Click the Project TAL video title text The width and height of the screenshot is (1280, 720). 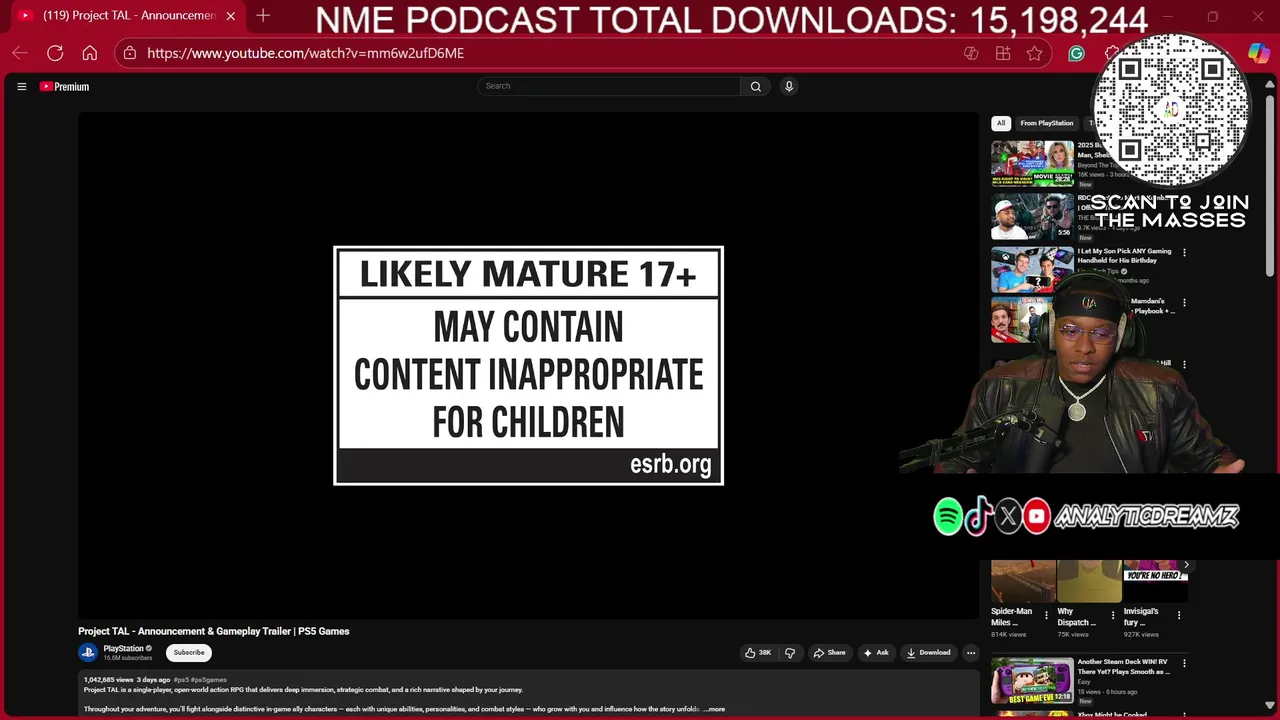214,631
